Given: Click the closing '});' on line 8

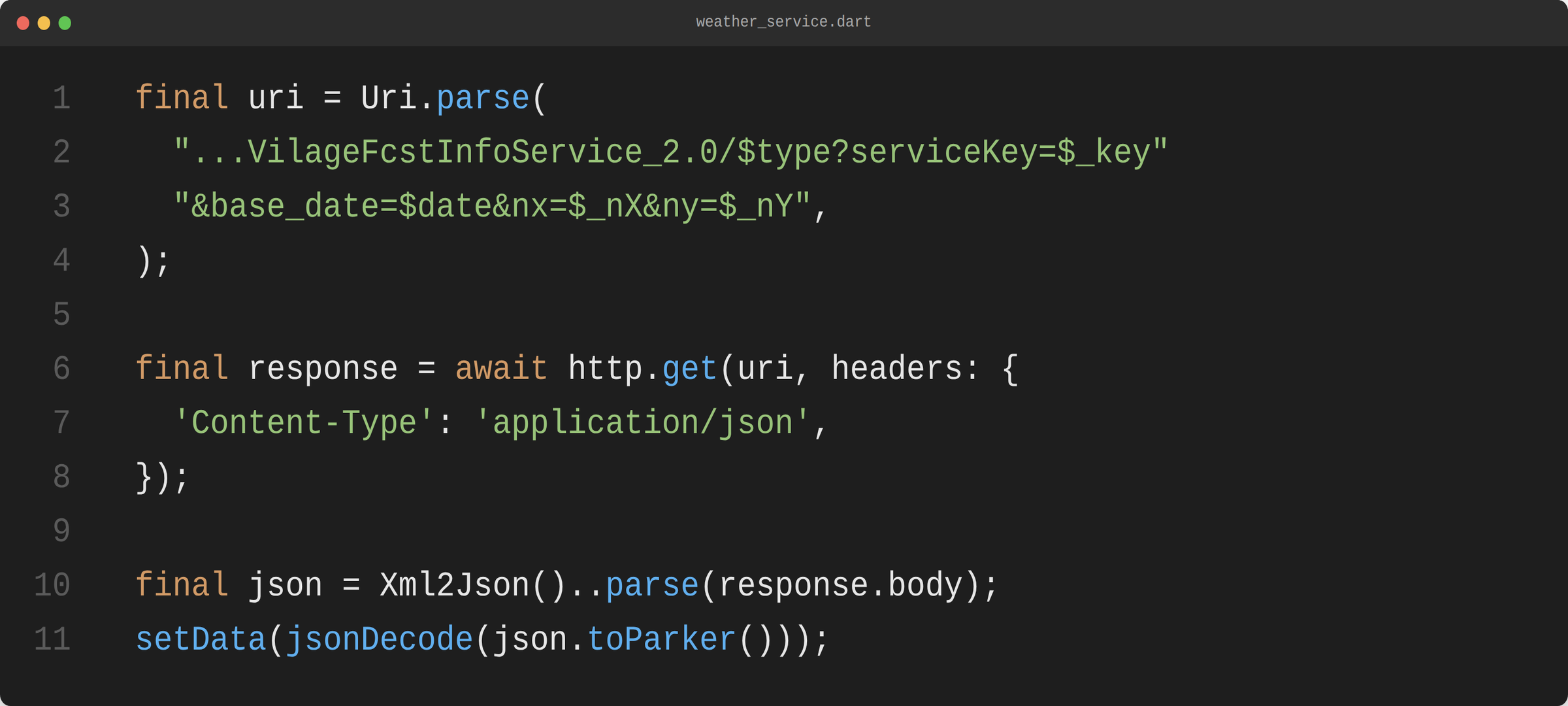Looking at the screenshot, I should coord(163,477).
